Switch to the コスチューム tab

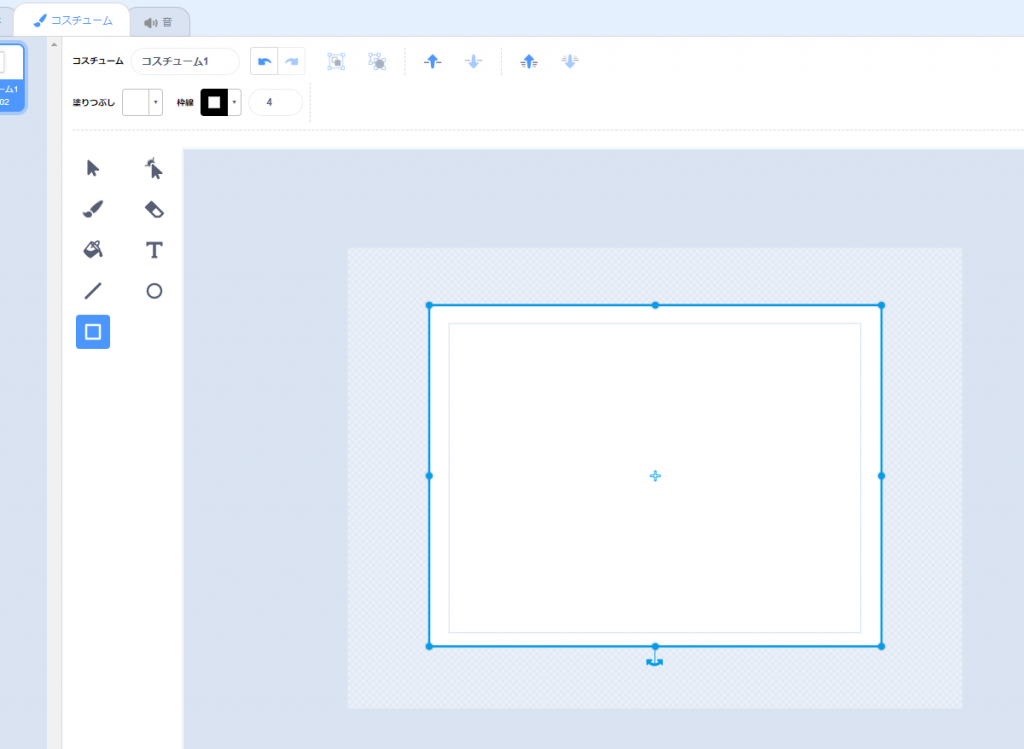(x=73, y=20)
